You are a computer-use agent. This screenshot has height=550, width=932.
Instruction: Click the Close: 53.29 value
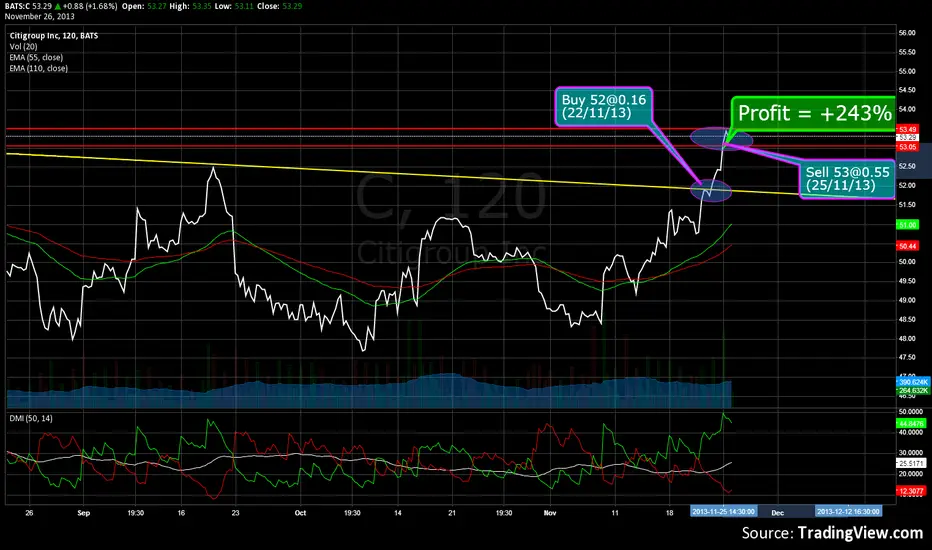click(279, 7)
